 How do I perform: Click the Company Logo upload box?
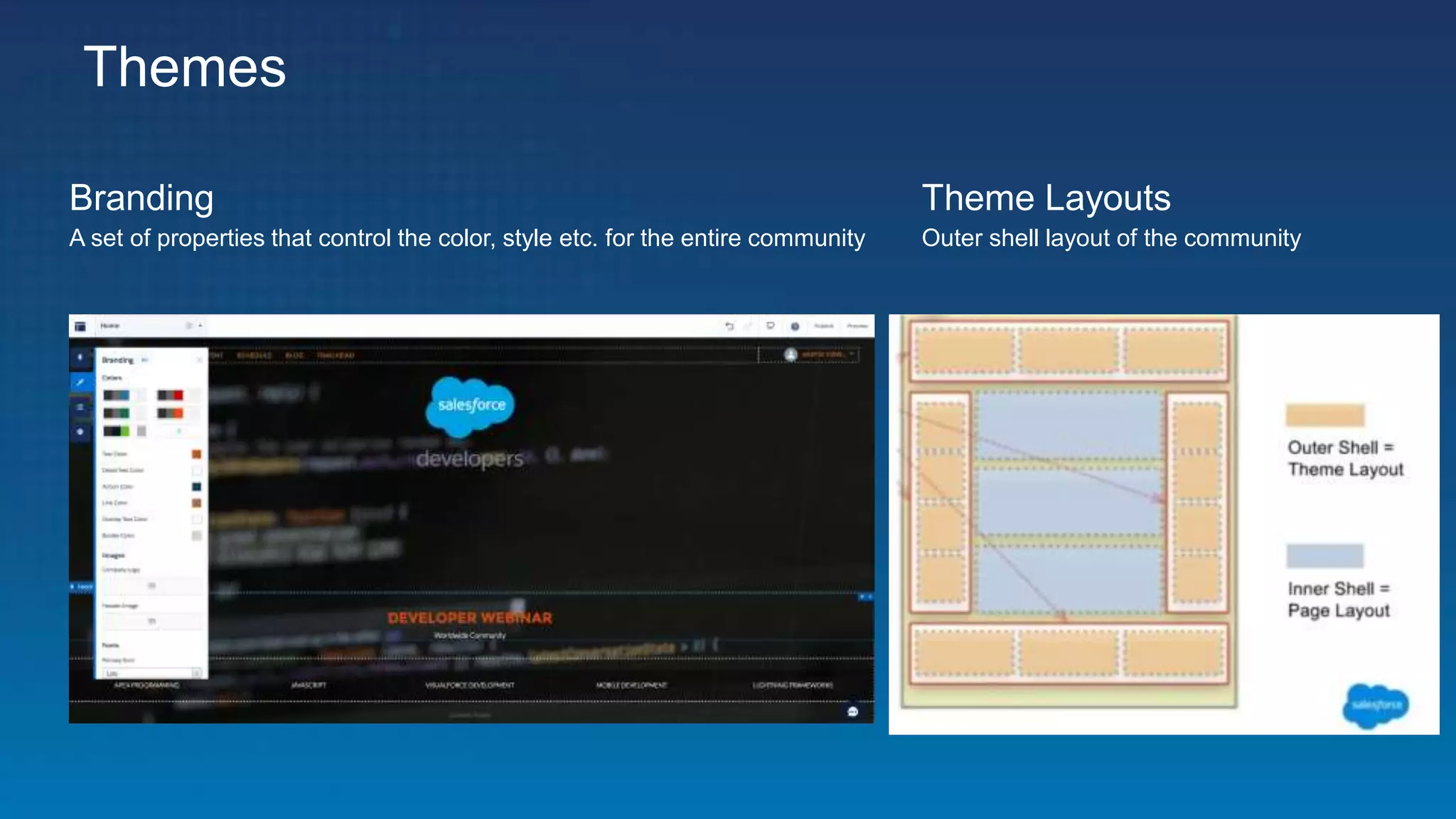(151, 586)
